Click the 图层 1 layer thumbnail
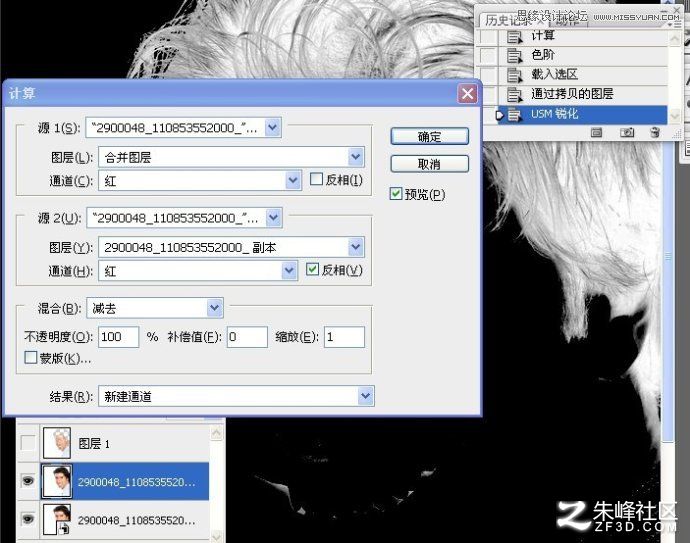This screenshot has height=543, width=690. tap(57, 443)
